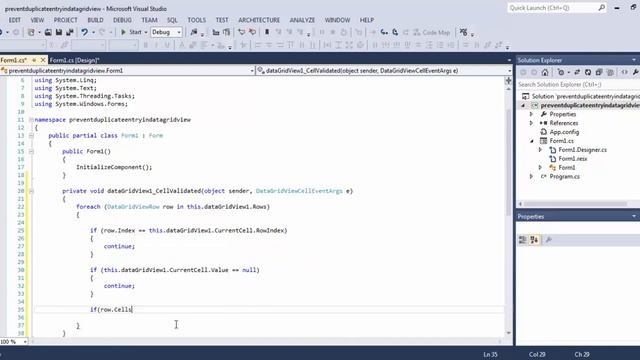The width and height of the screenshot is (640, 360).
Task: Open the Debug configuration dropdown
Action: coord(166,32)
